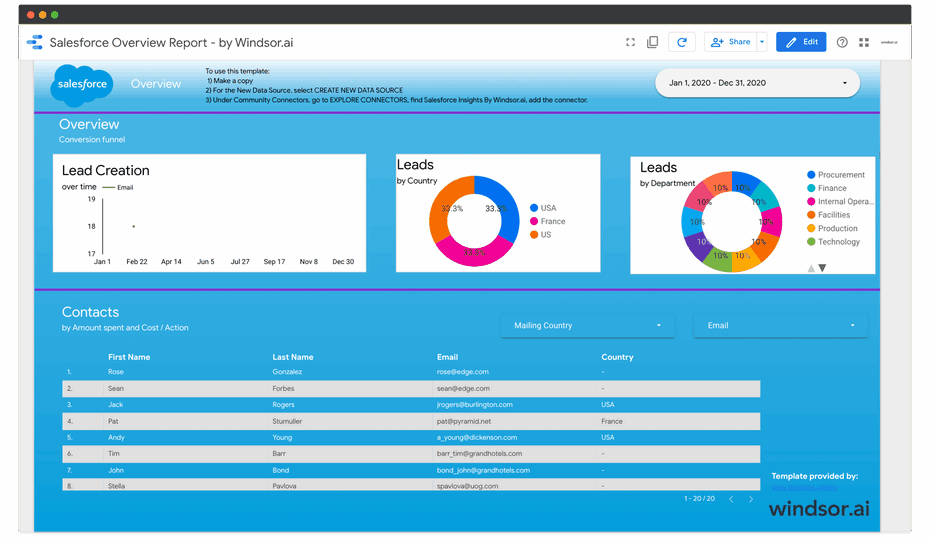This screenshot has width=930, height=538.
Task: Expand the Share options arrow
Action: tap(762, 42)
